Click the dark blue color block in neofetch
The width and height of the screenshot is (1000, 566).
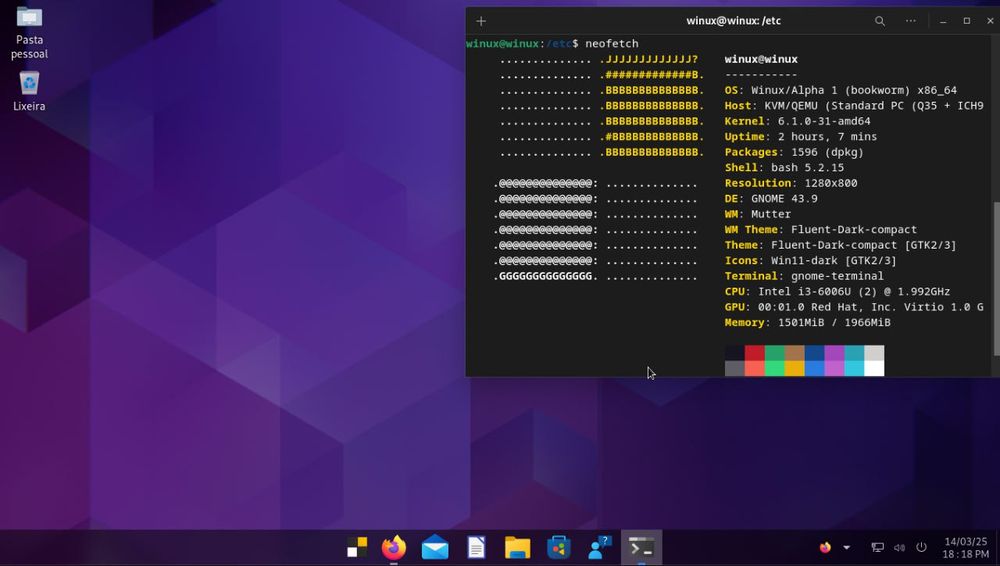pyautogui.click(x=814, y=353)
